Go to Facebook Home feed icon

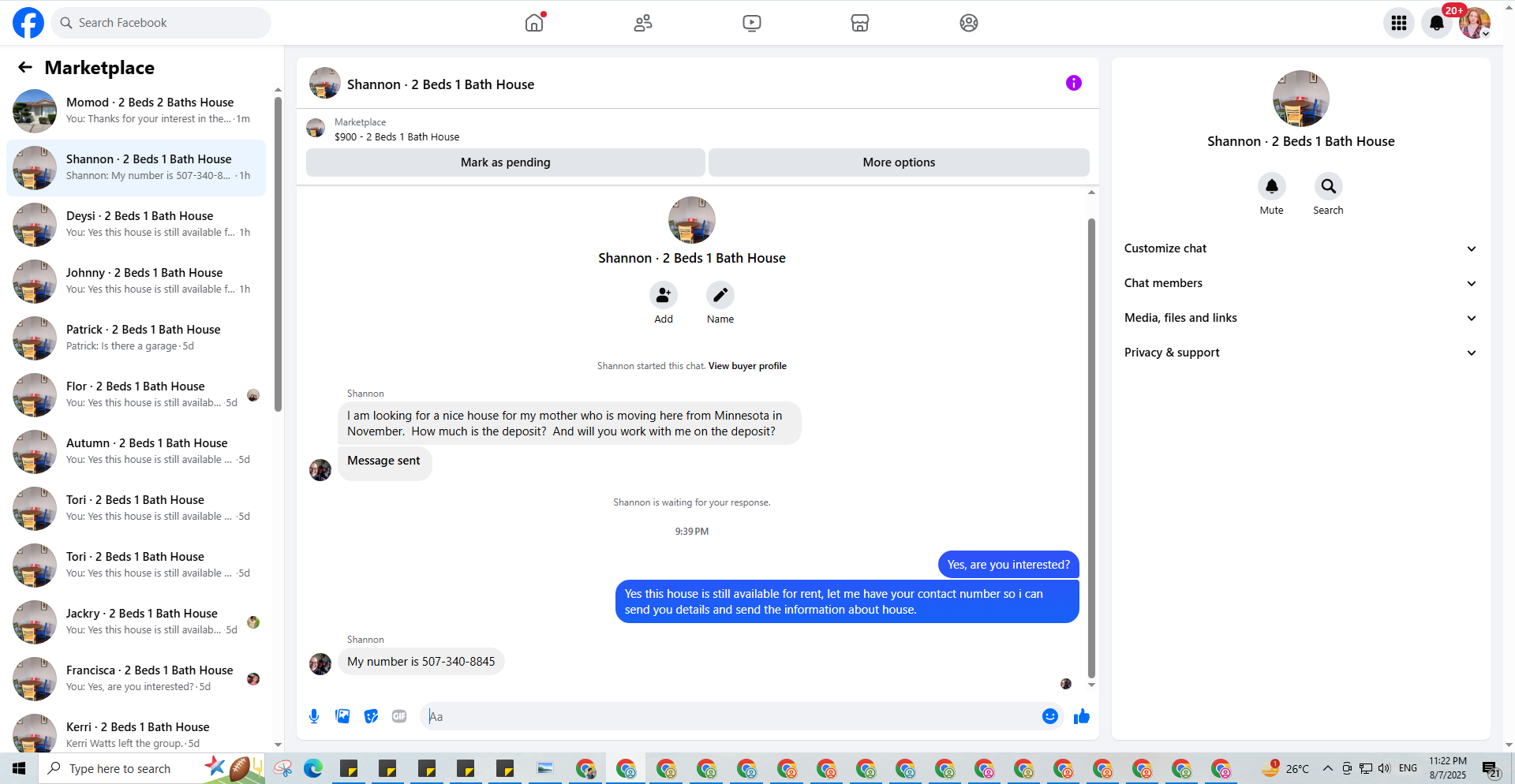coord(534,23)
